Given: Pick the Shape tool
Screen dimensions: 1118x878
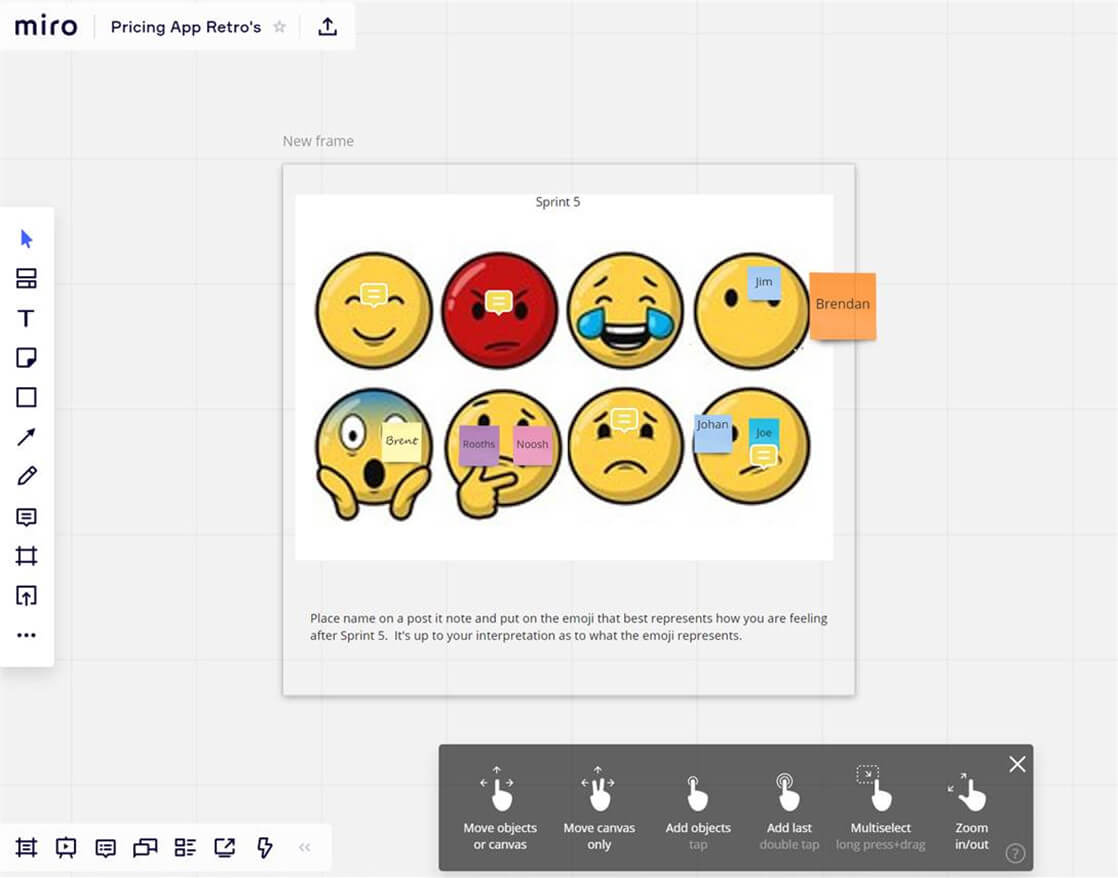Looking at the screenshot, I should [x=26, y=398].
